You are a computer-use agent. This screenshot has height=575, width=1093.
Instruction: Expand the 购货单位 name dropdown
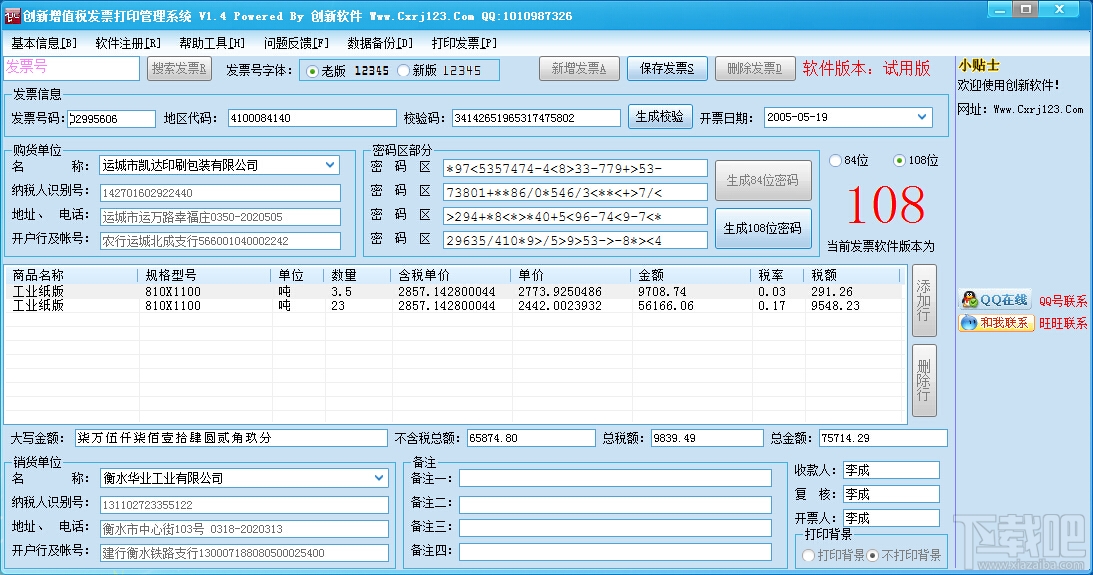330,165
